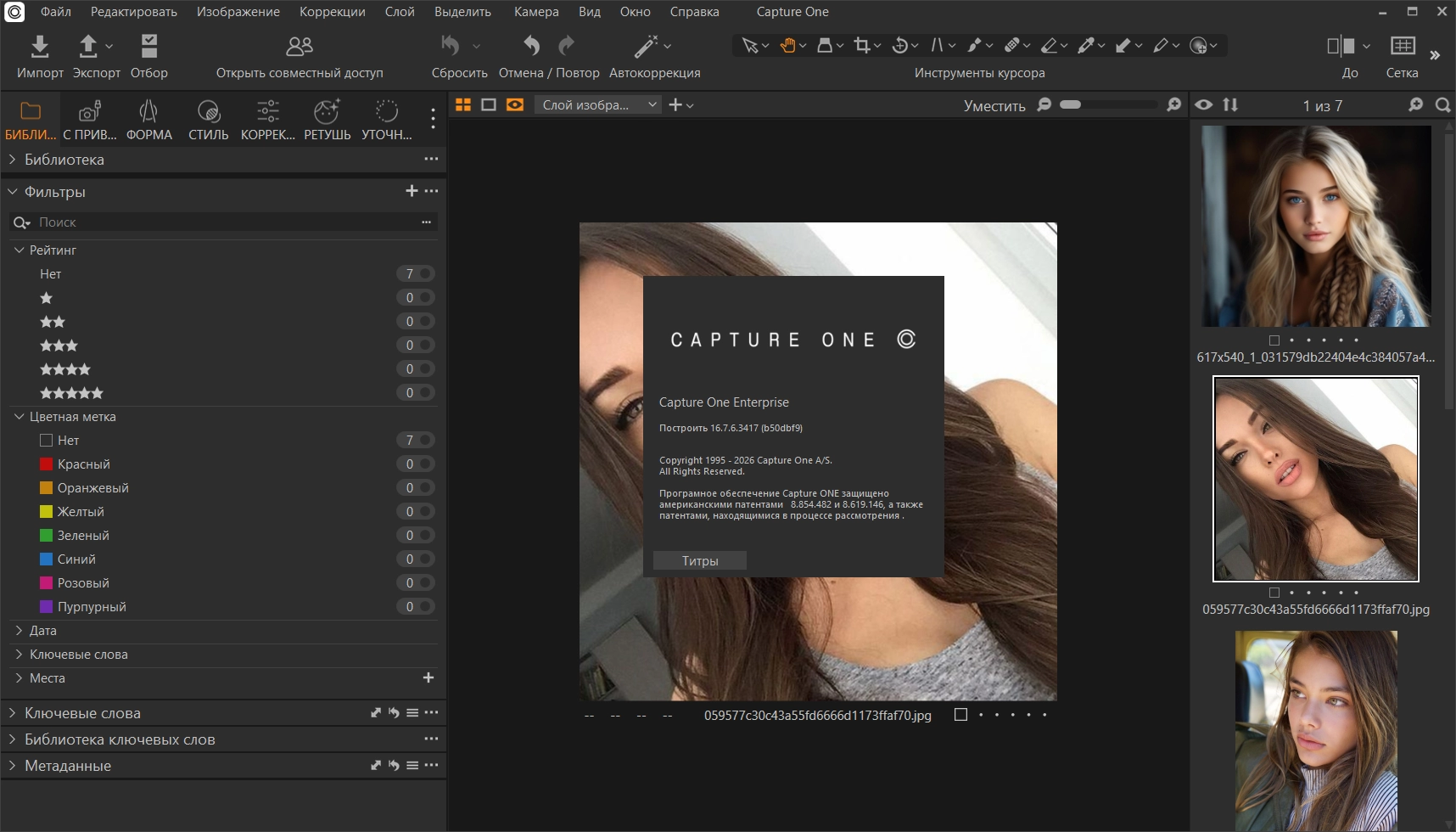This screenshot has width=1456, height=832.
Task: Click the Уместить zoom-to-fit button
Action: [994, 105]
